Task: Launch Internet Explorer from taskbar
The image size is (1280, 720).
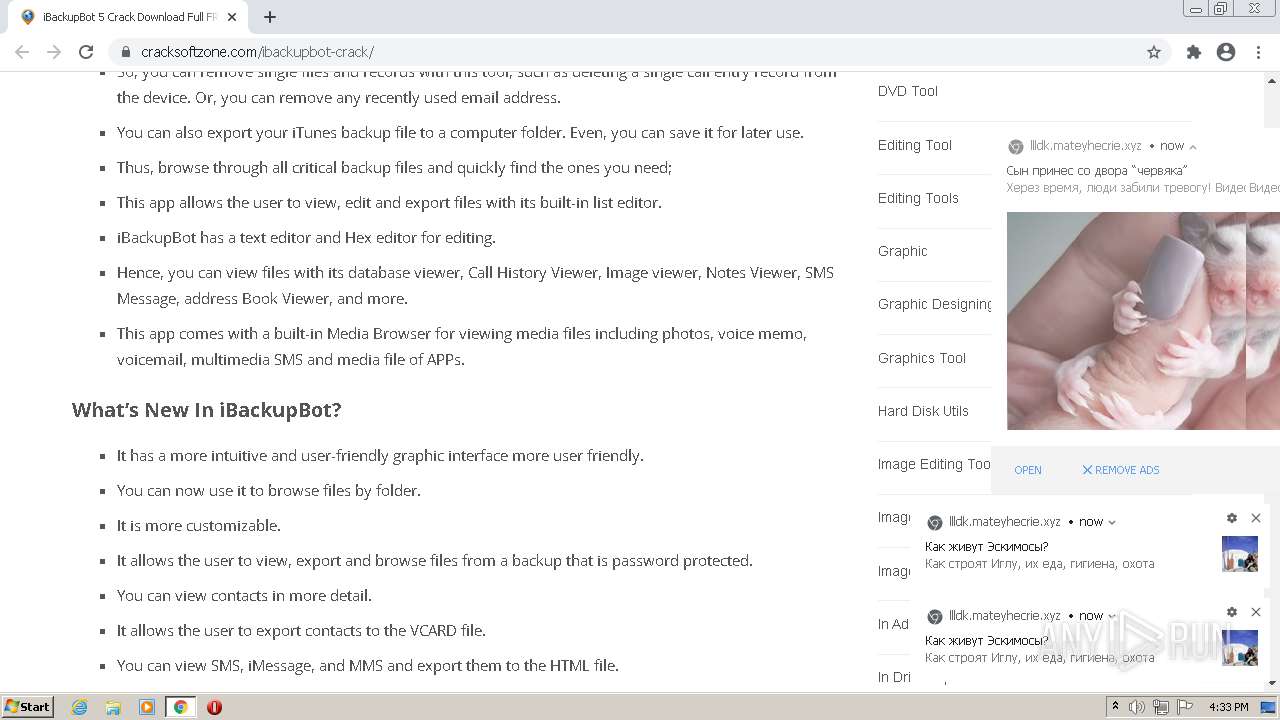Action: pyautogui.click(x=80, y=707)
